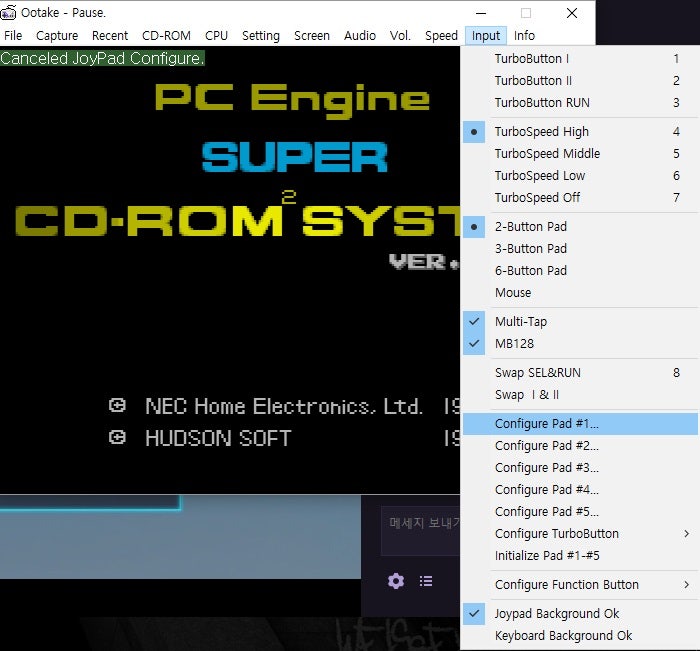Choose Configure Pad #1...
Viewport: 700px width, 651px height.
tap(580, 424)
